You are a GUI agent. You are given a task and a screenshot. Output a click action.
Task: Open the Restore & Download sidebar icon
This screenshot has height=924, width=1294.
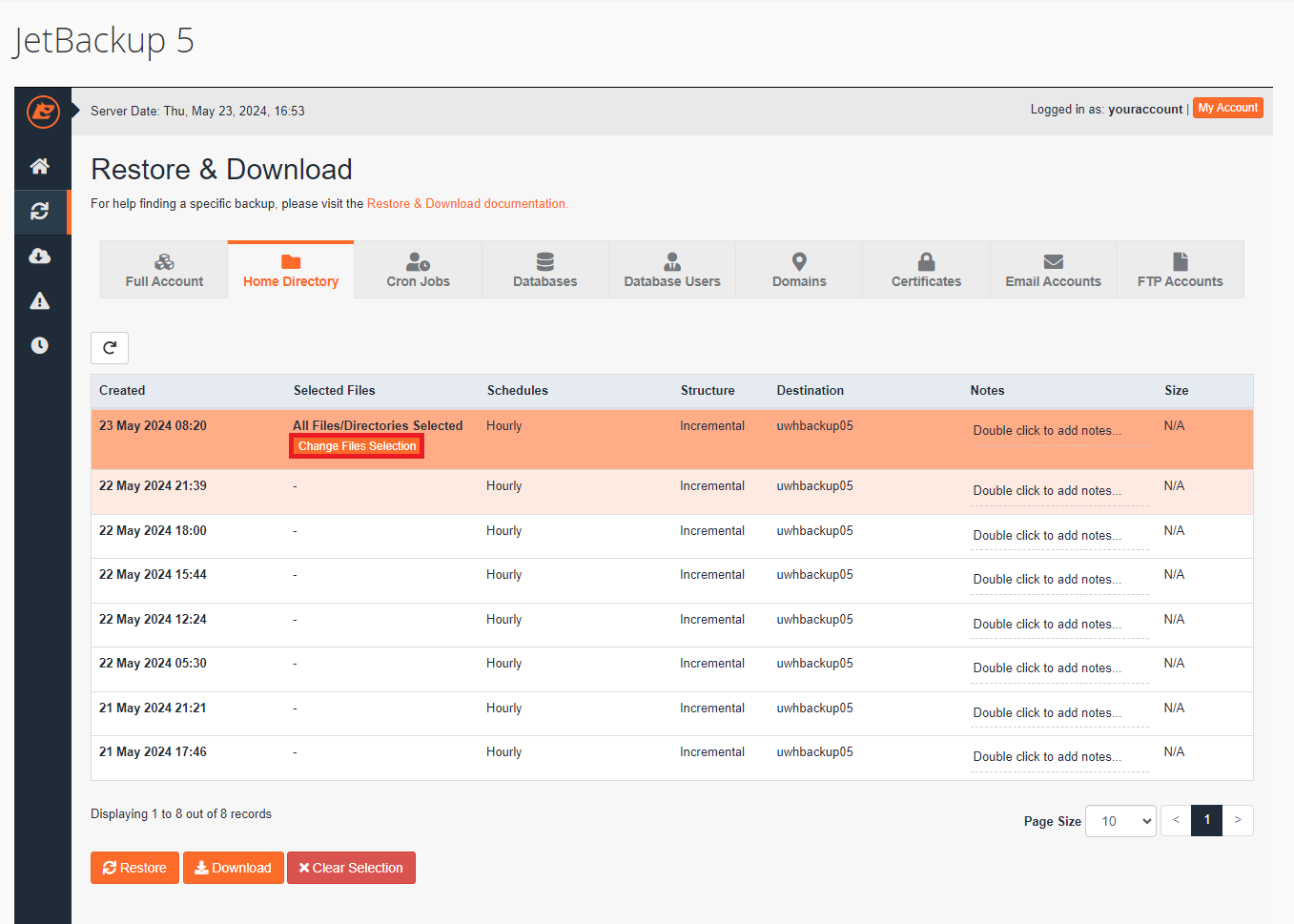point(40,212)
